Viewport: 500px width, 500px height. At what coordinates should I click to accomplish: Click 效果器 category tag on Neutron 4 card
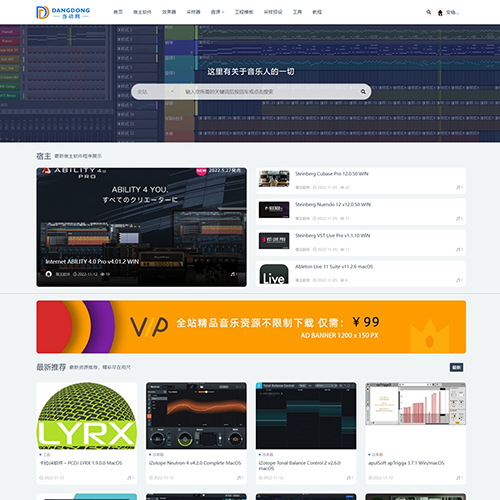[x=158, y=455]
